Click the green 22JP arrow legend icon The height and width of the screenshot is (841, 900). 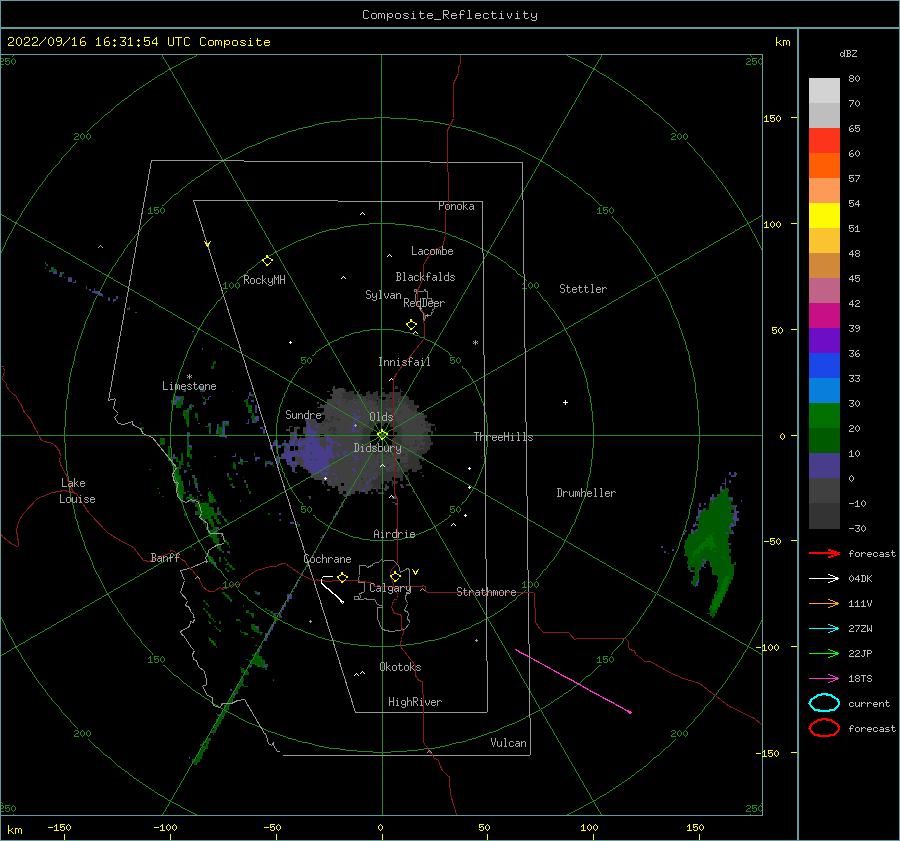coord(824,653)
